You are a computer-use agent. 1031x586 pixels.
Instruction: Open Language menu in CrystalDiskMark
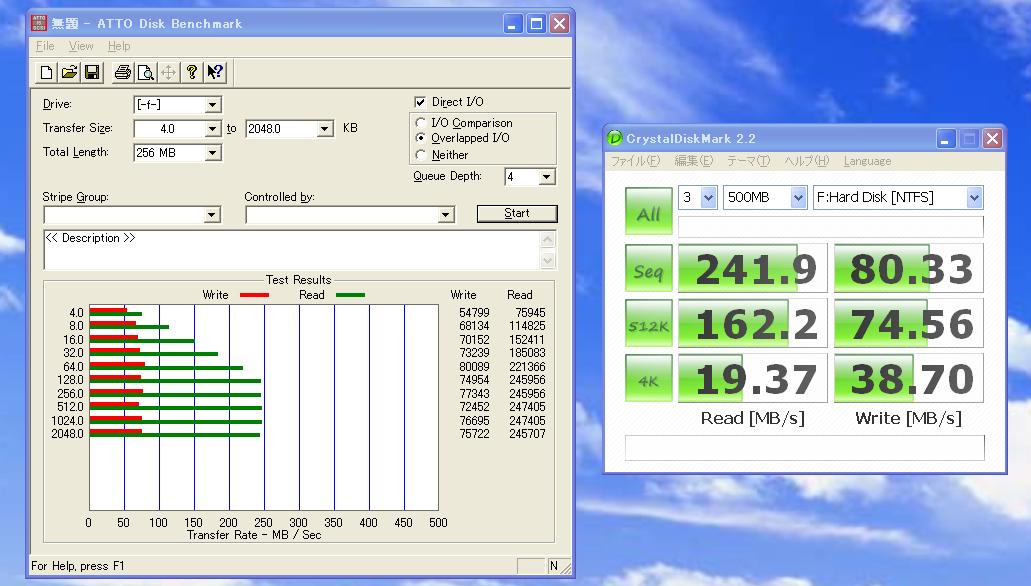click(x=867, y=161)
